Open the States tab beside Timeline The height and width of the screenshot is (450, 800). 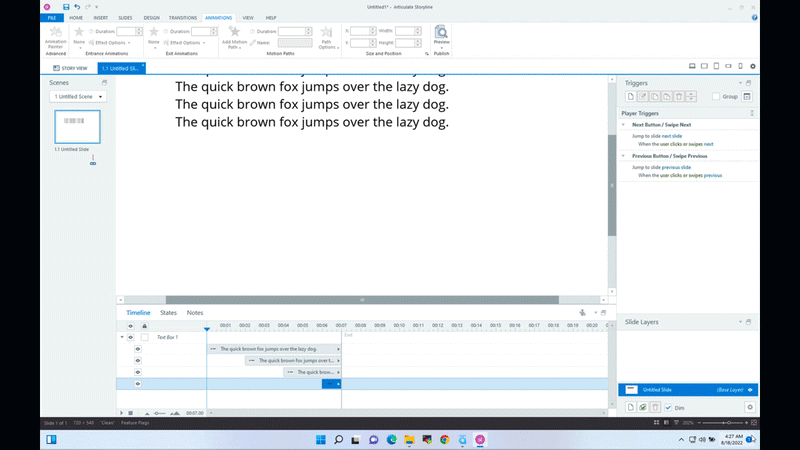click(x=168, y=313)
